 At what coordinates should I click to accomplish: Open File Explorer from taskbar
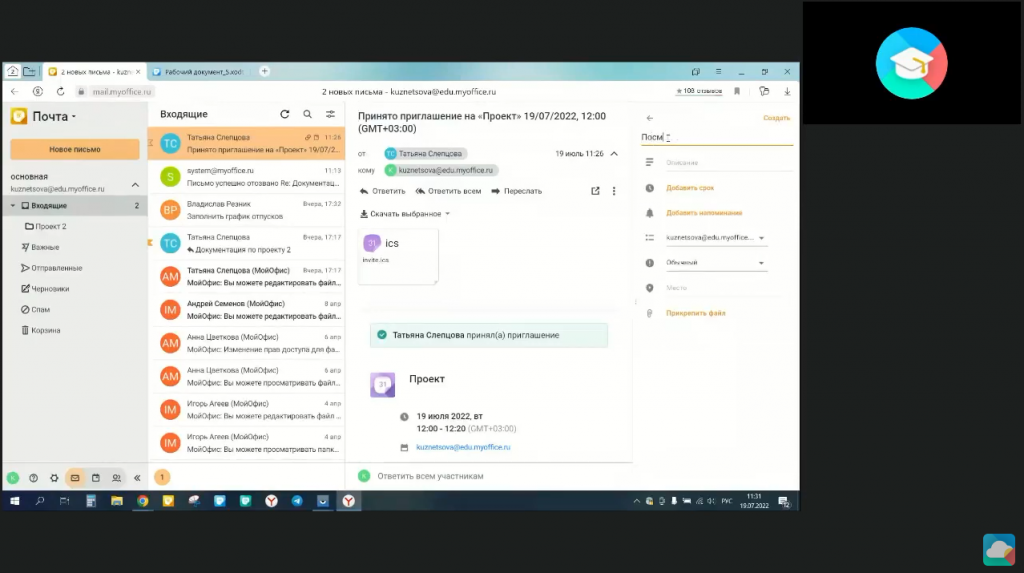(117, 501)
